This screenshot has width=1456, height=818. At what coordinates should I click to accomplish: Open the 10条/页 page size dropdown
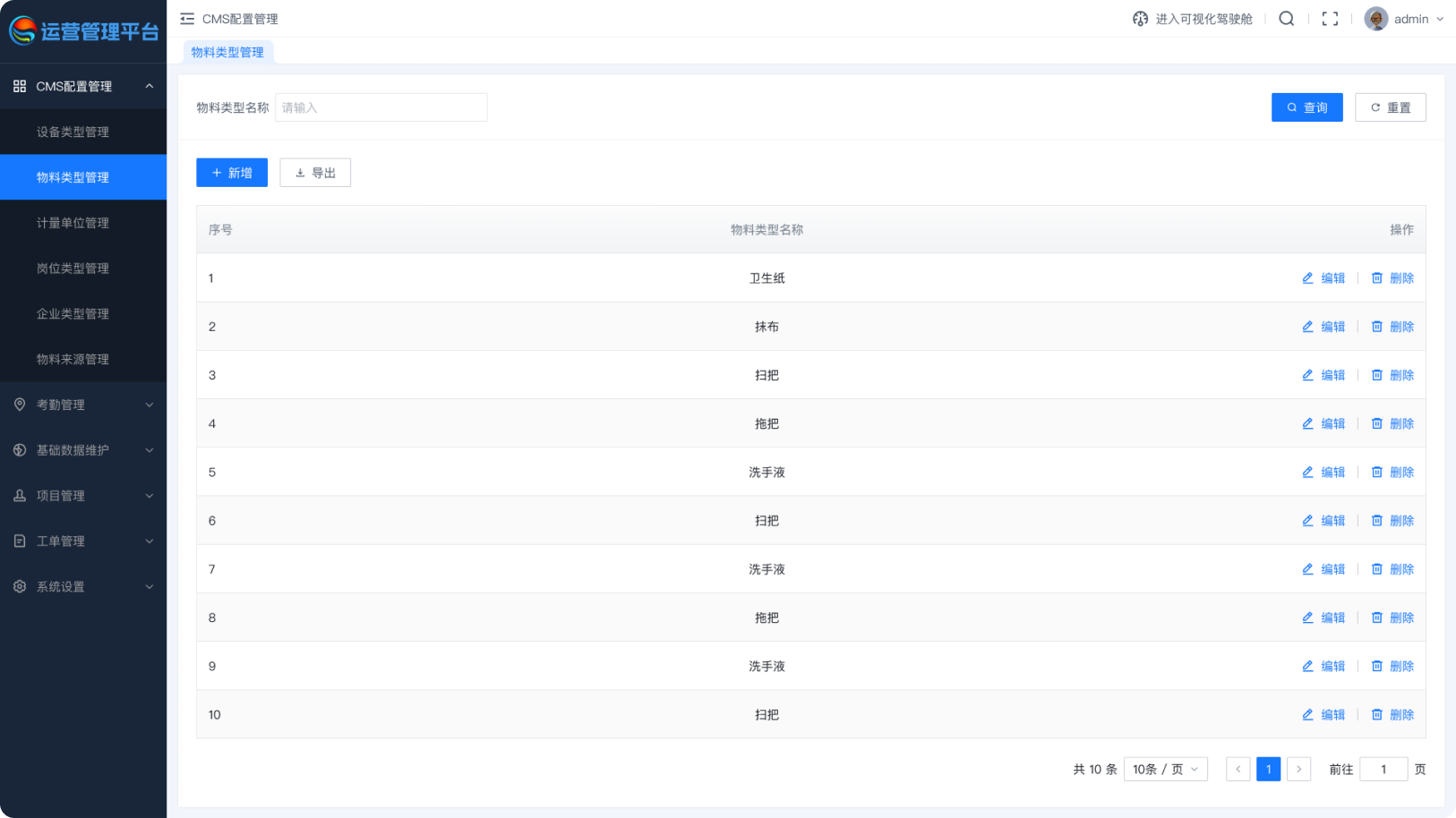1166,770
